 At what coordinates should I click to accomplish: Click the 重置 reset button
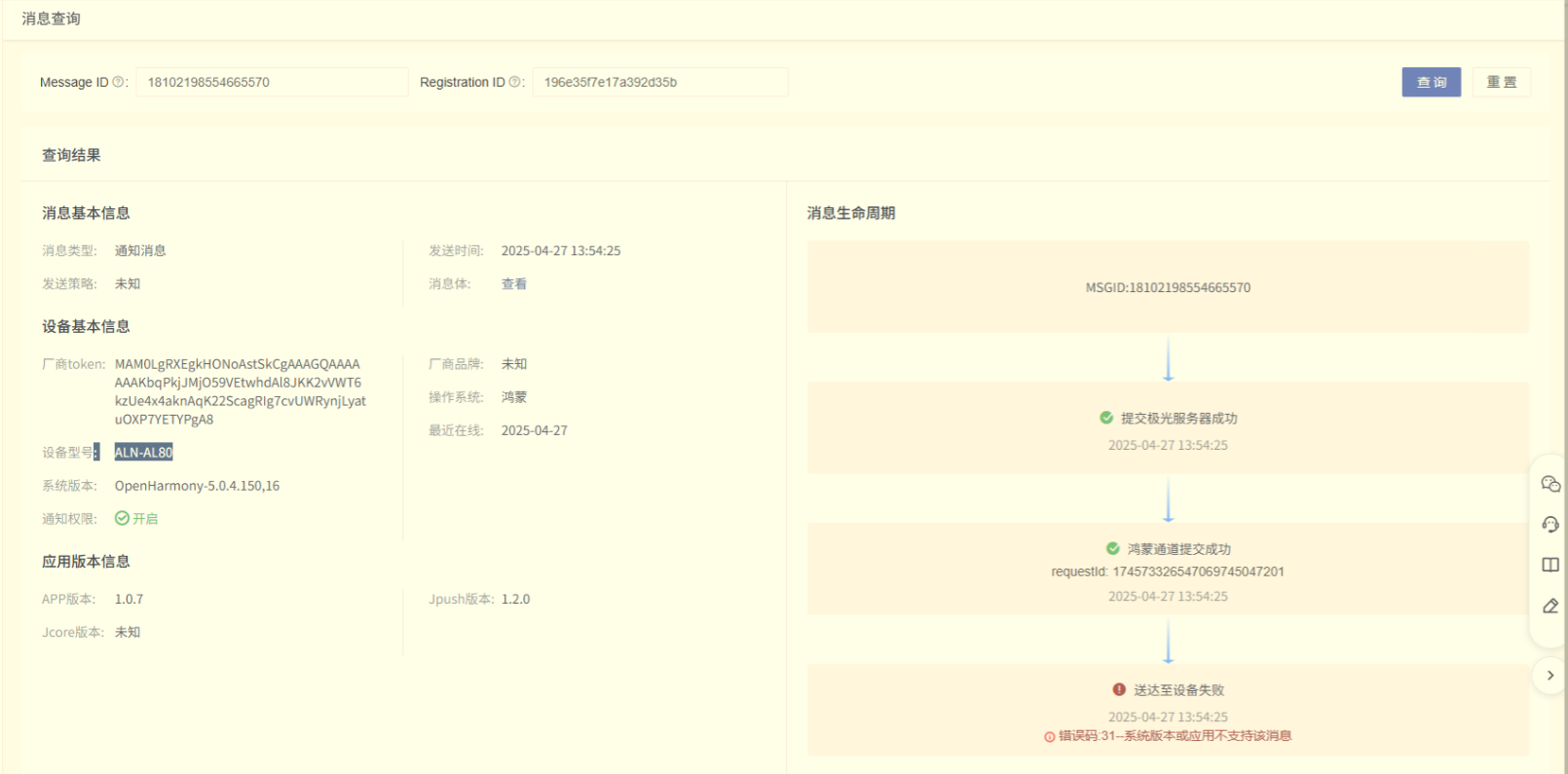(x=1501, y=83)
